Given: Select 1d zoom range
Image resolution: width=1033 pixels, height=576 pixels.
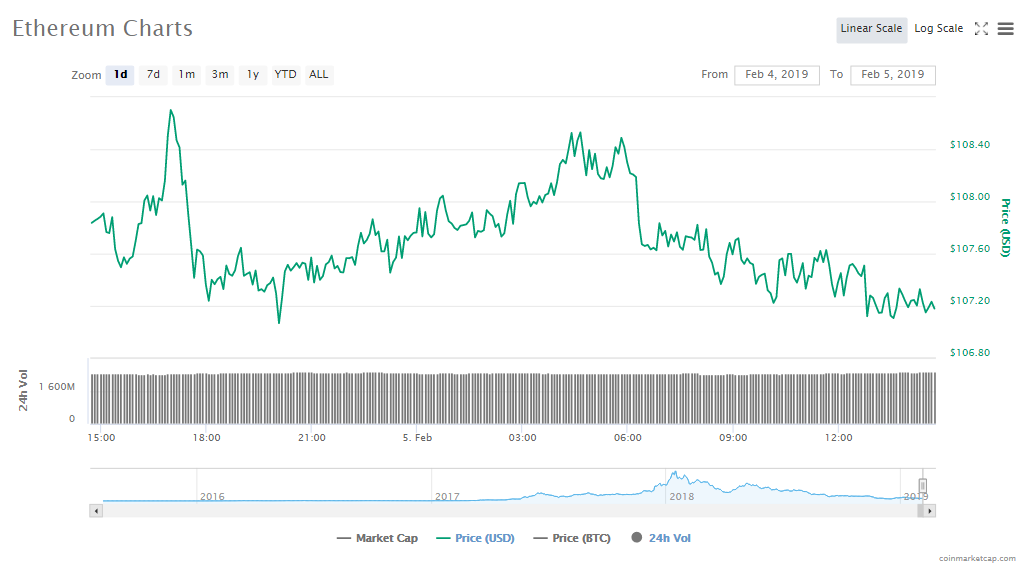Looking at the screenshot, I should (x=120, y=75).
